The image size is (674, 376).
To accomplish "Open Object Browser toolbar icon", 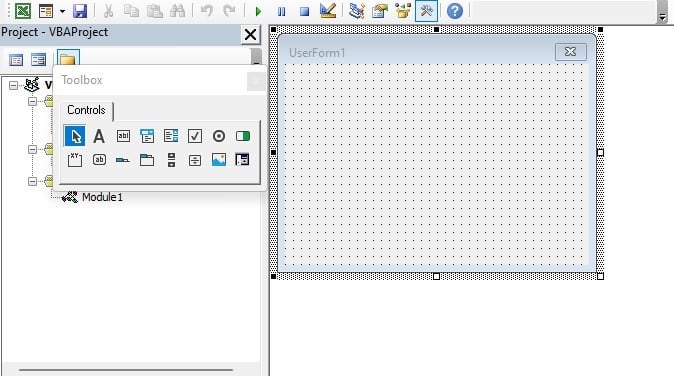I will coord(403,11).
